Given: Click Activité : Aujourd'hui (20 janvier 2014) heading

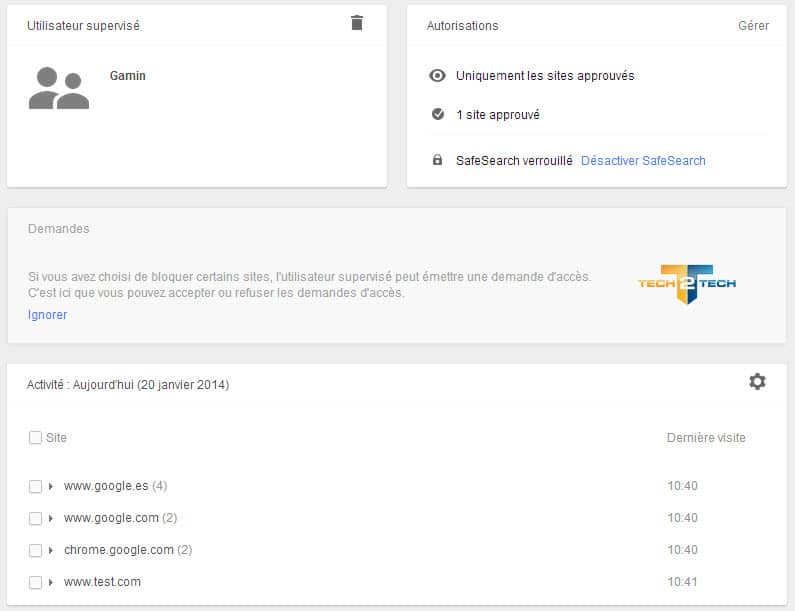Looking at the screenshot, I should click(x=128, y=385).
